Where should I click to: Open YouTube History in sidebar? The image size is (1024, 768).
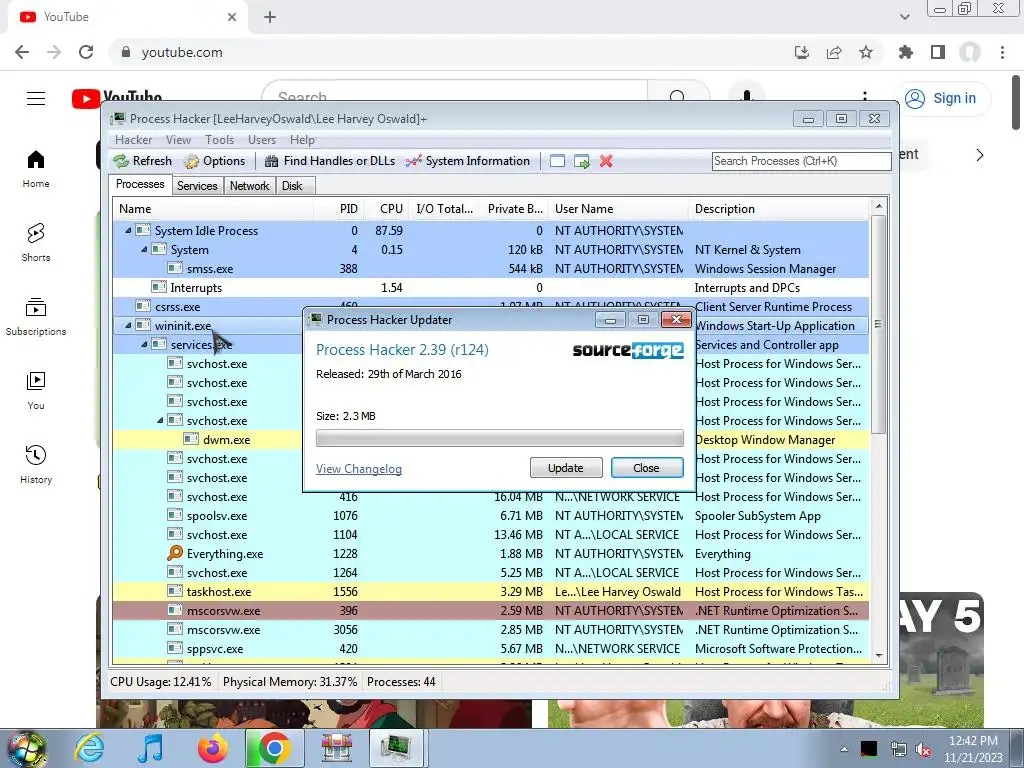pyautogui.click(x=36, y=465)
